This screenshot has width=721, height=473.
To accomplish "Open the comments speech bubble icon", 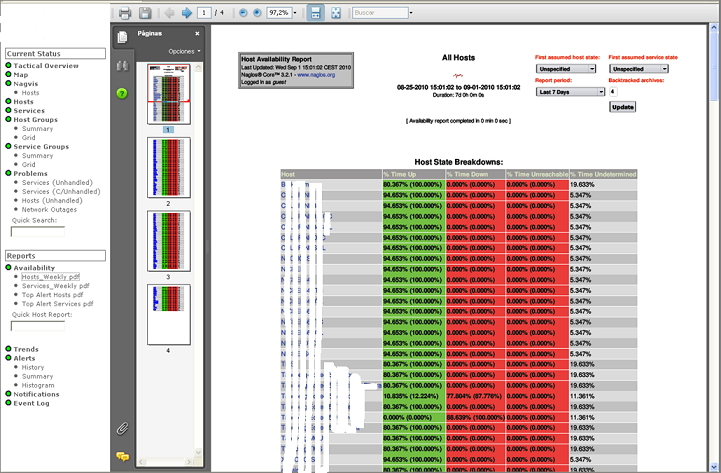I will click(x=122, y=456).
